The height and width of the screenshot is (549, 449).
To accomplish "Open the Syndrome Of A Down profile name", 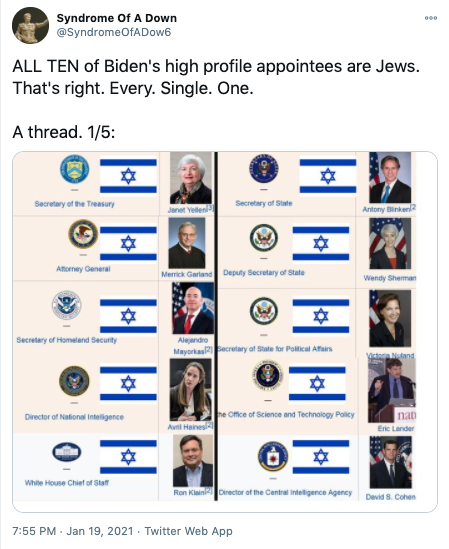I will point(117,18).
